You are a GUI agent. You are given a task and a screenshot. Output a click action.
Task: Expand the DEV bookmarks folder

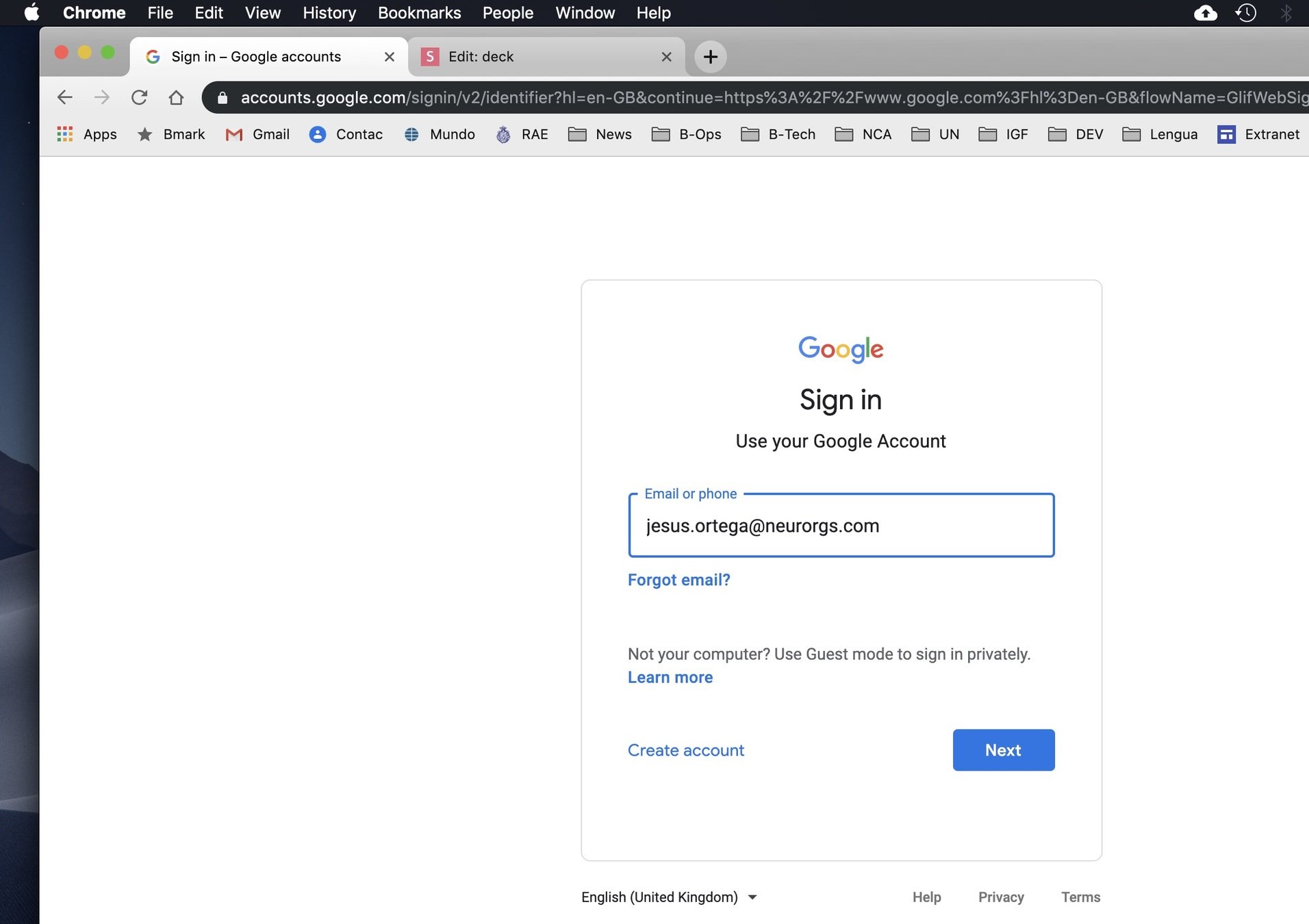click(1076, 134)
